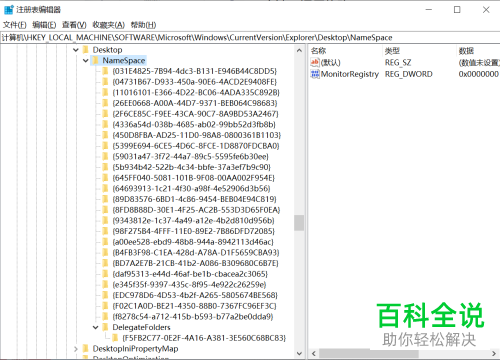This screenshot has width=500, height=360.
Task: Click folder icon of DesktopIniPropertyMap key
Action: point(86,349)
